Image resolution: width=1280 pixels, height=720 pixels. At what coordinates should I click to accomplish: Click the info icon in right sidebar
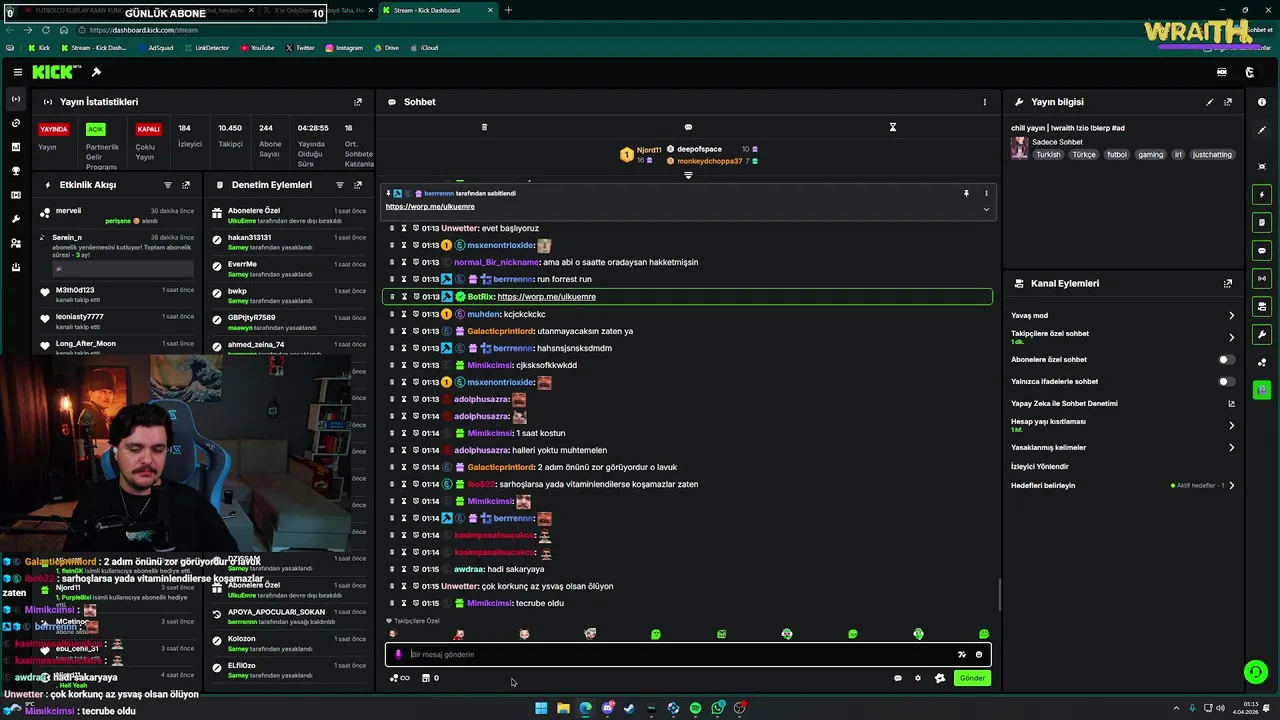coord(1262,102)
